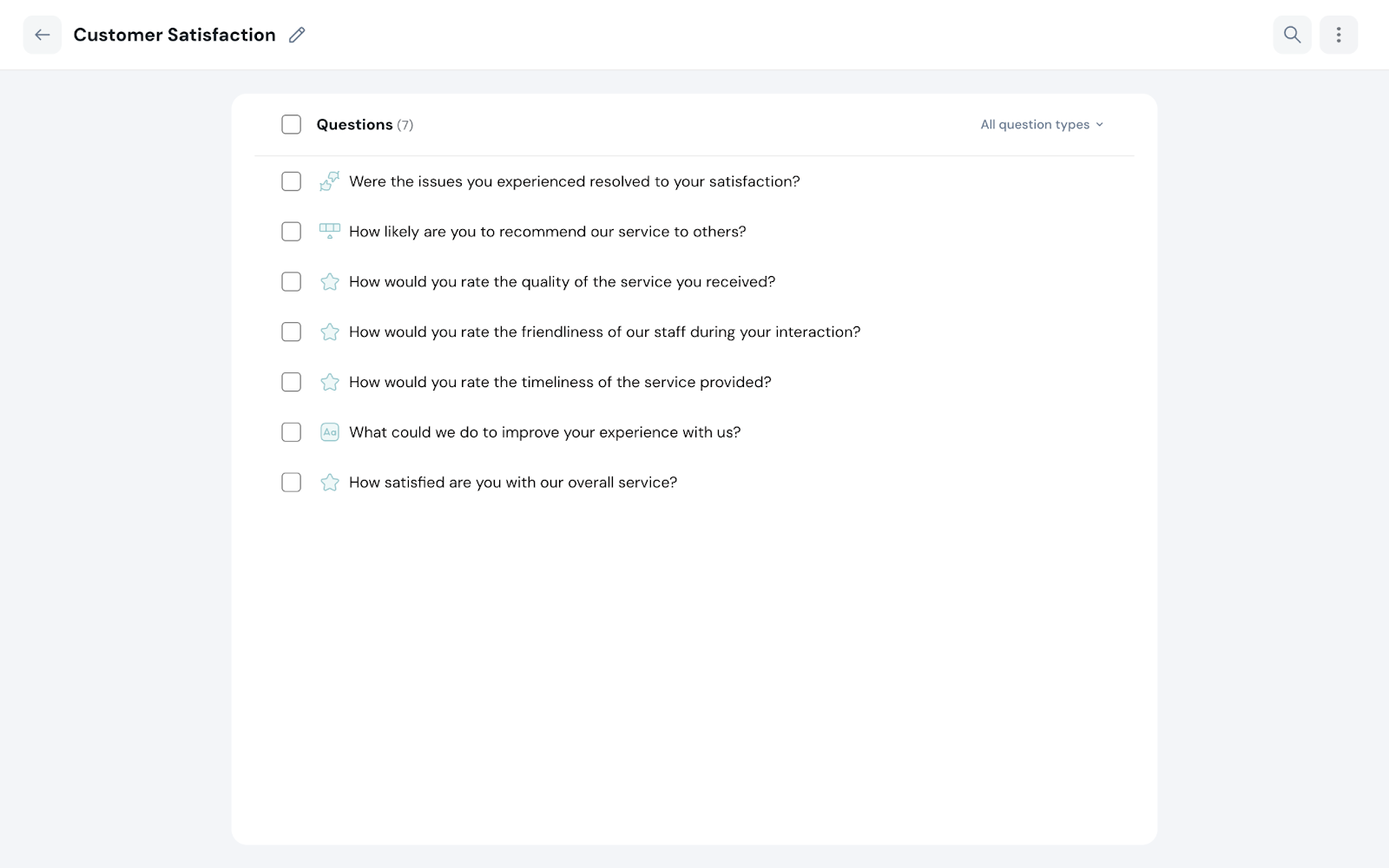The height and width of the screenshot is (868, 1389).
Task: Click the star icon for overall service question
Action: coord(330,483)
